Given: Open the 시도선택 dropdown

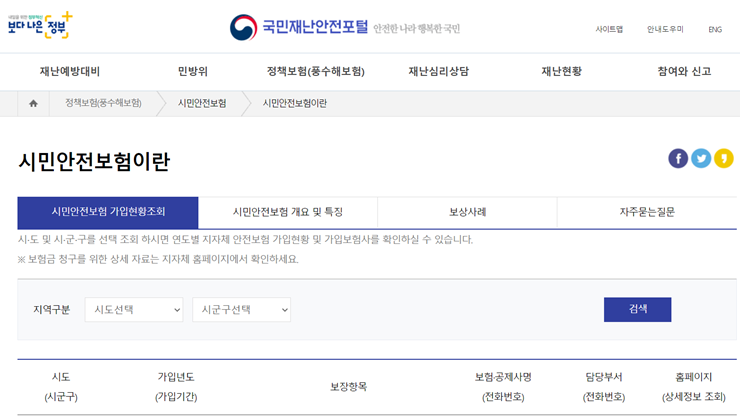Looking at the screenshot, I should click(134, 310).
